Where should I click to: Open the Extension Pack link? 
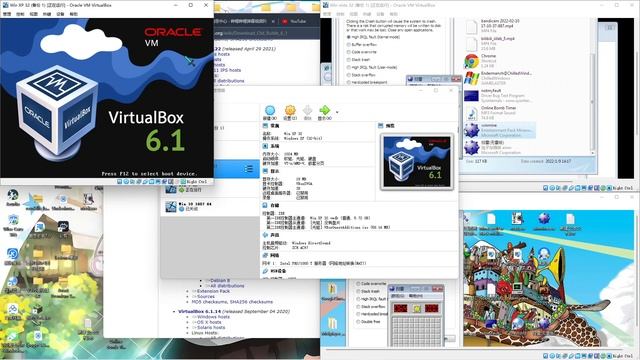pyautogui.click(x=213, y=291)
